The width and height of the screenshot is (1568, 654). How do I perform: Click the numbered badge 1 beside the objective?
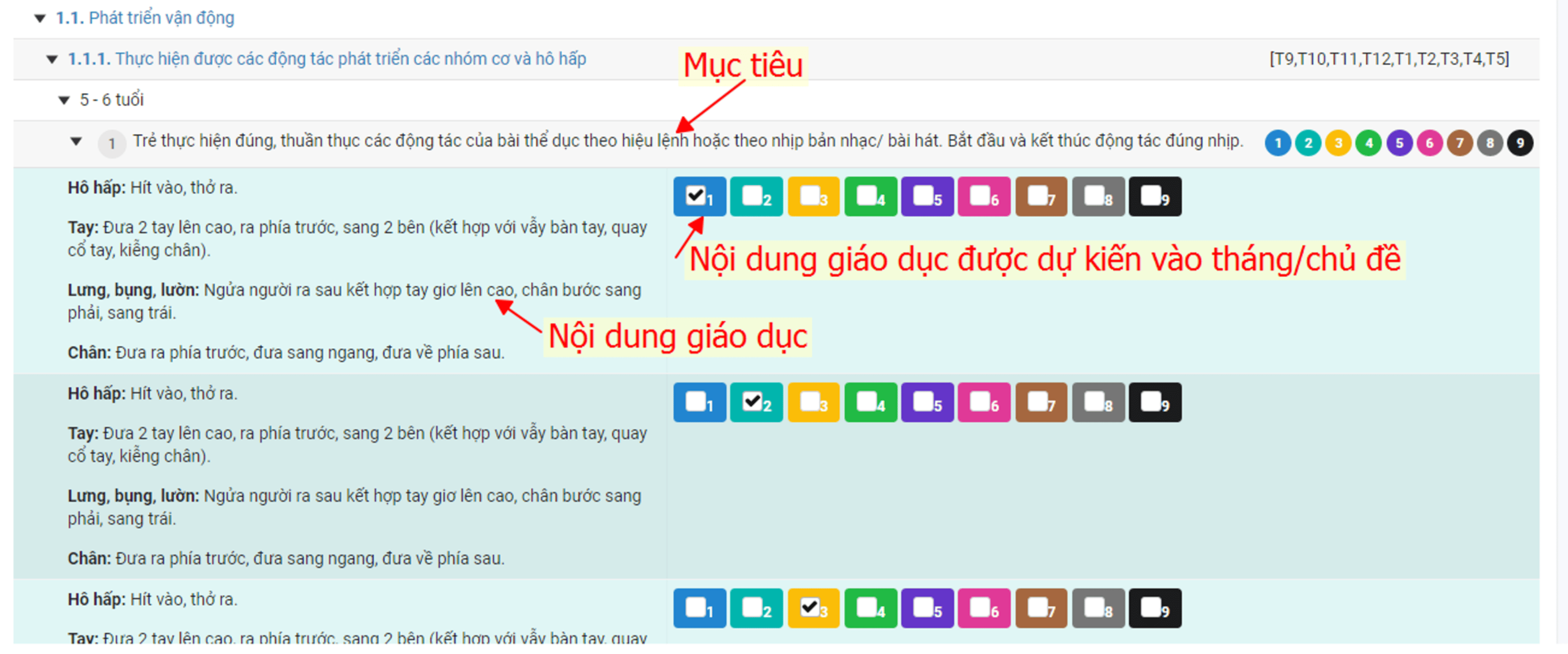click(112, 144)
